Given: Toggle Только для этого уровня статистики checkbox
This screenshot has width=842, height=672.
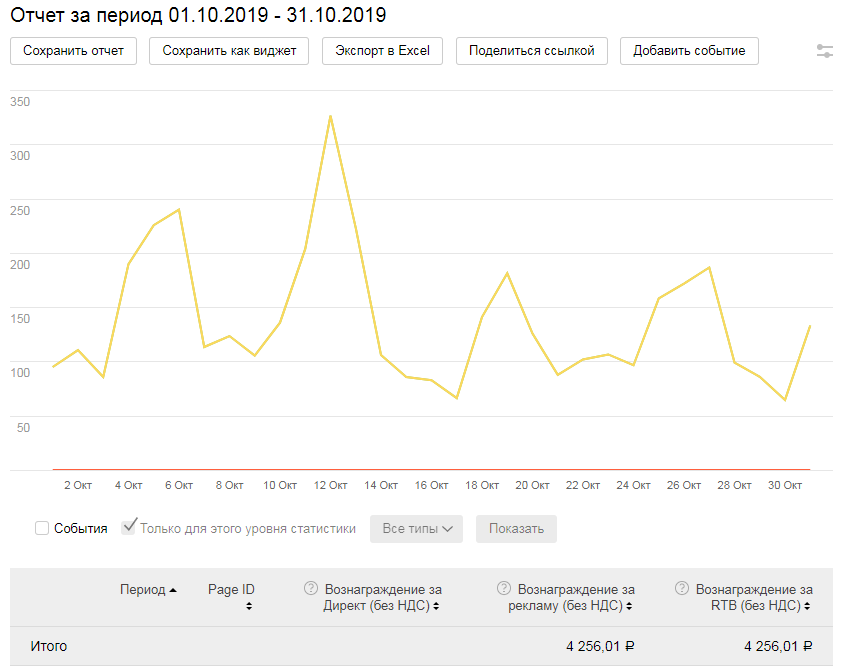Looking at the screenshot, I should click(x=129, y=527).
